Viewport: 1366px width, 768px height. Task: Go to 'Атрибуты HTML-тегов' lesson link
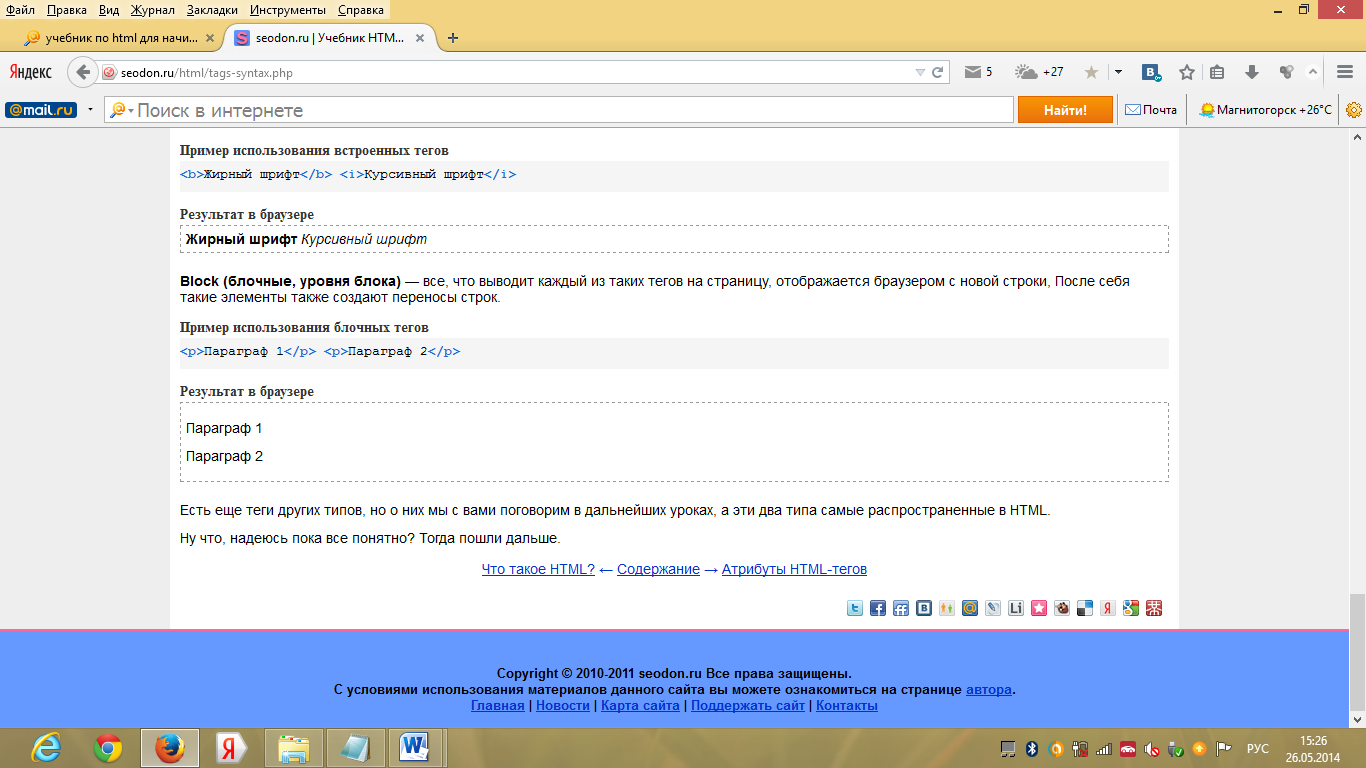[794, 569]
